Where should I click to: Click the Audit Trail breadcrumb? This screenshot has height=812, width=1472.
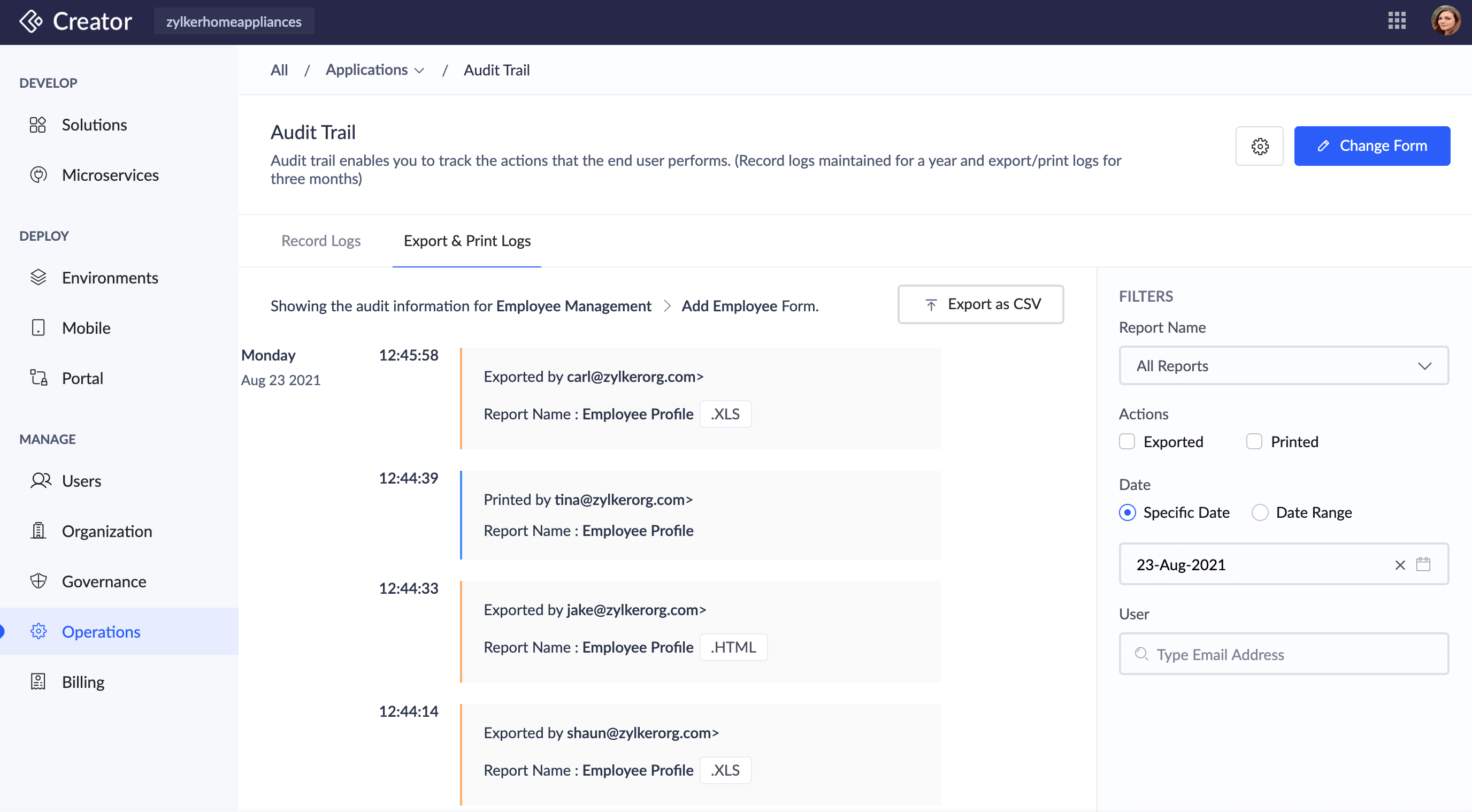[x=496, y=70]
